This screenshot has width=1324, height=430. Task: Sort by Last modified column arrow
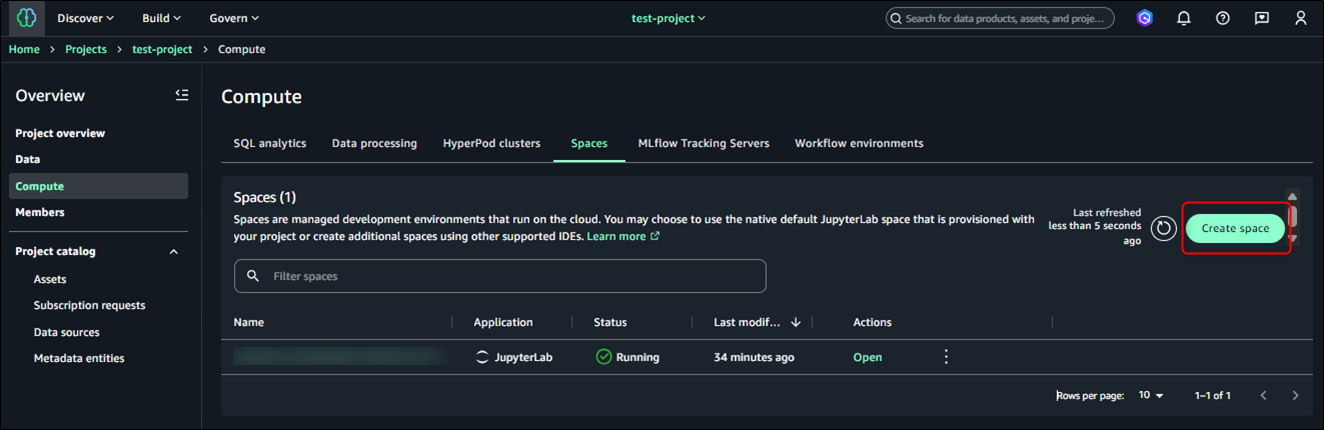[x=796, y=322]
